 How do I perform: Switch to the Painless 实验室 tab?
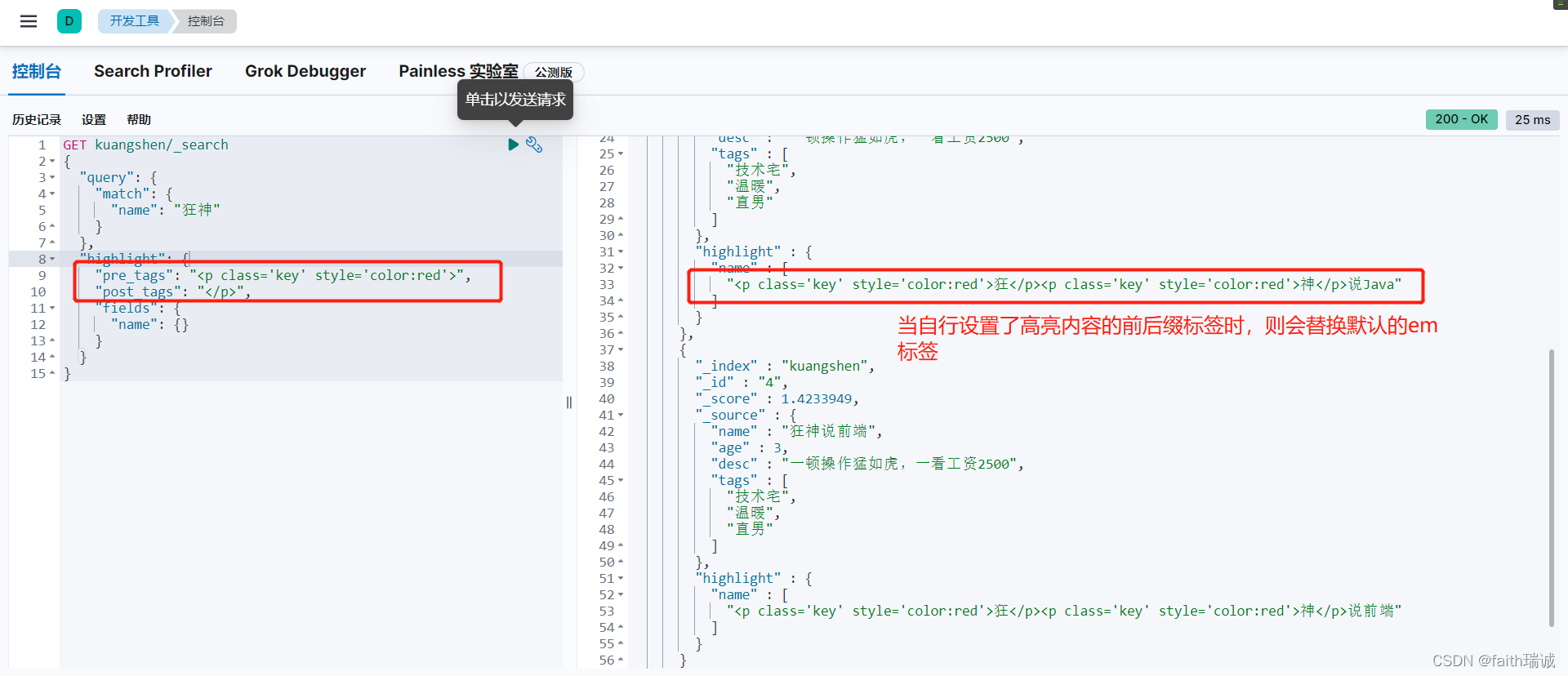click(458, 71)
